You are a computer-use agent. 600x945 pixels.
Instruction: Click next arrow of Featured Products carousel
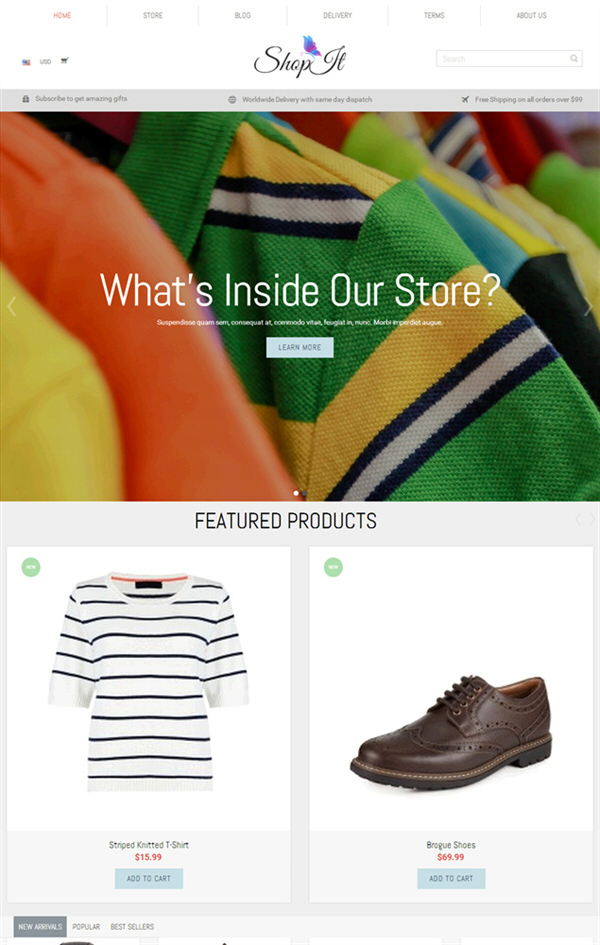pyautogui.click(x=593, y=519)
